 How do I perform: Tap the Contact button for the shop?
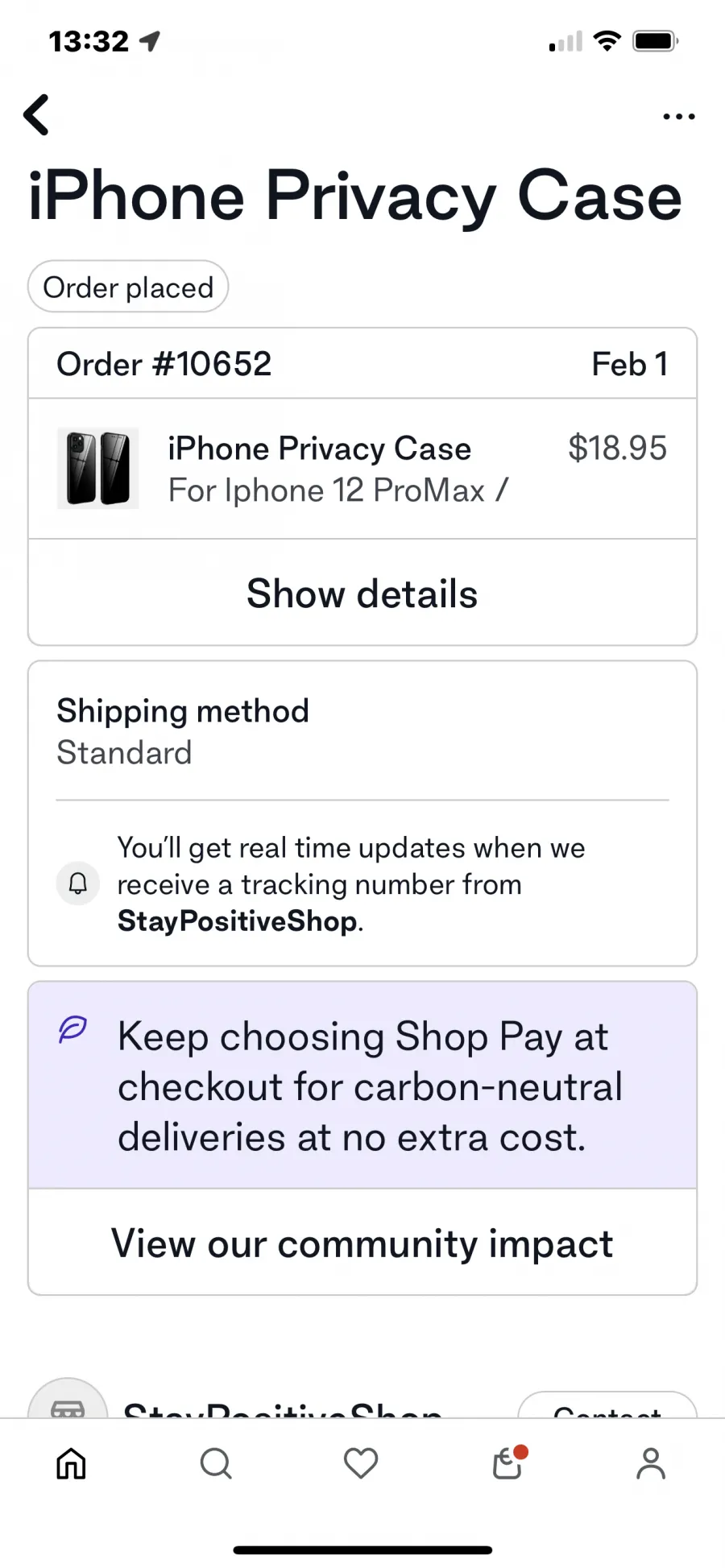(607, 1405)
